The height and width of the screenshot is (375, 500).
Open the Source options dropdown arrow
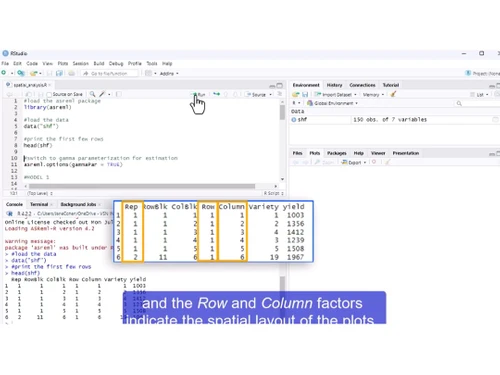[x=271, y=95]
